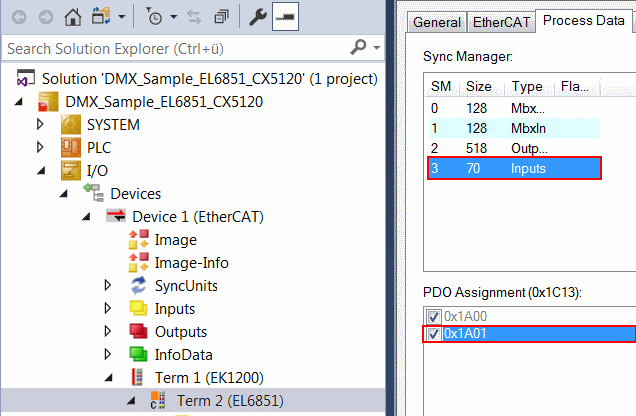Click the I/O node icon

[71, 170]
